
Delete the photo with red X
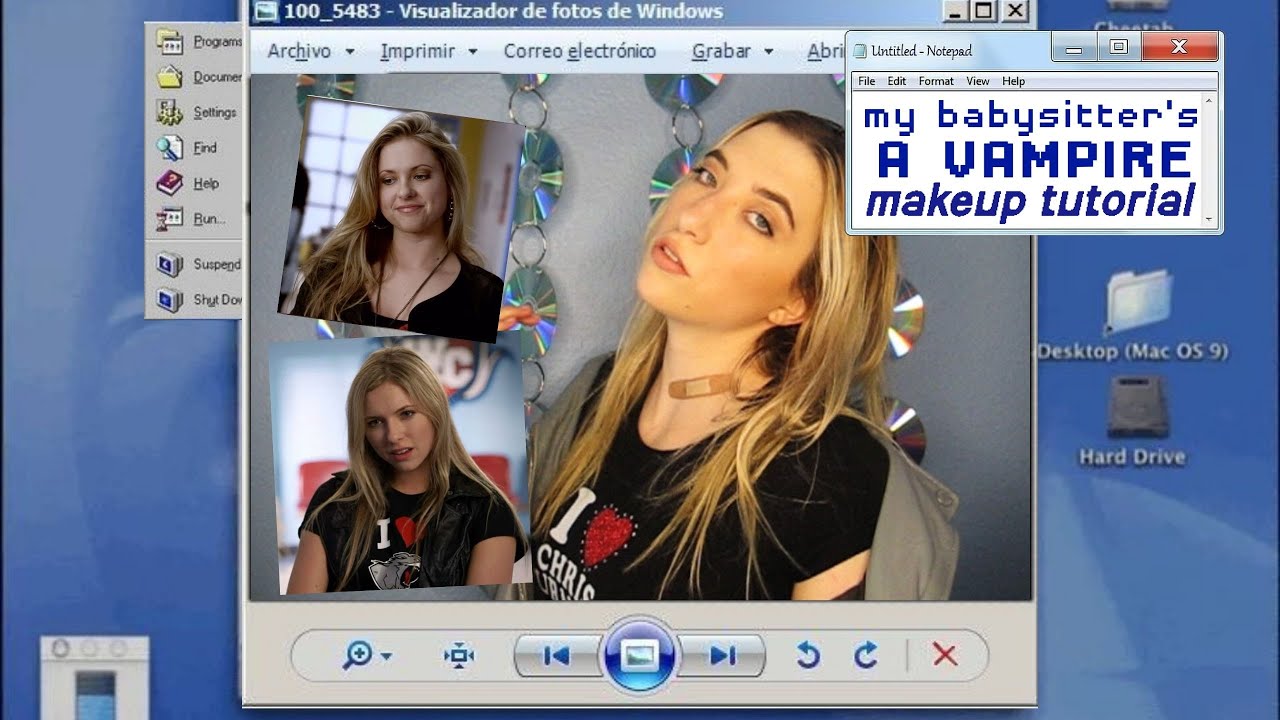tap(945, 656)
